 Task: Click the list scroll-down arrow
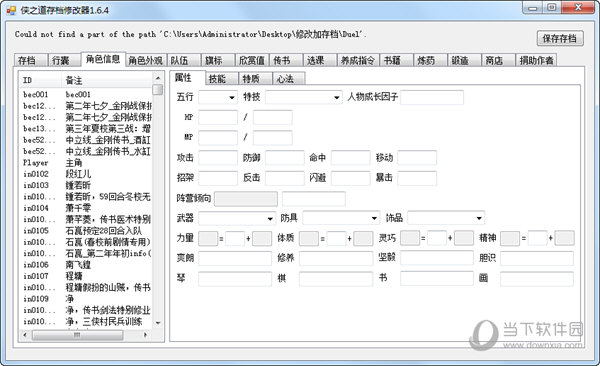158,323
